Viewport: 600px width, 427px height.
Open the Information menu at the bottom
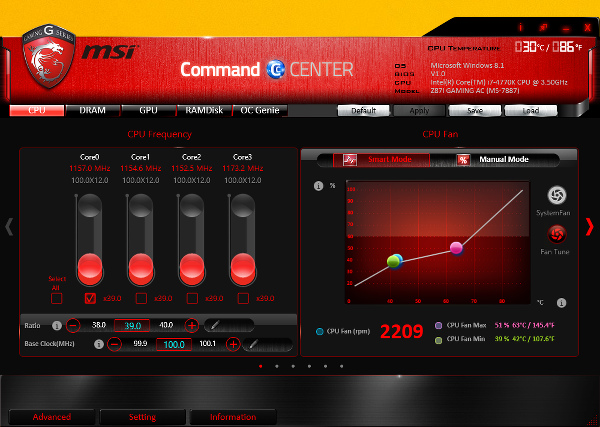coord(233,417)
